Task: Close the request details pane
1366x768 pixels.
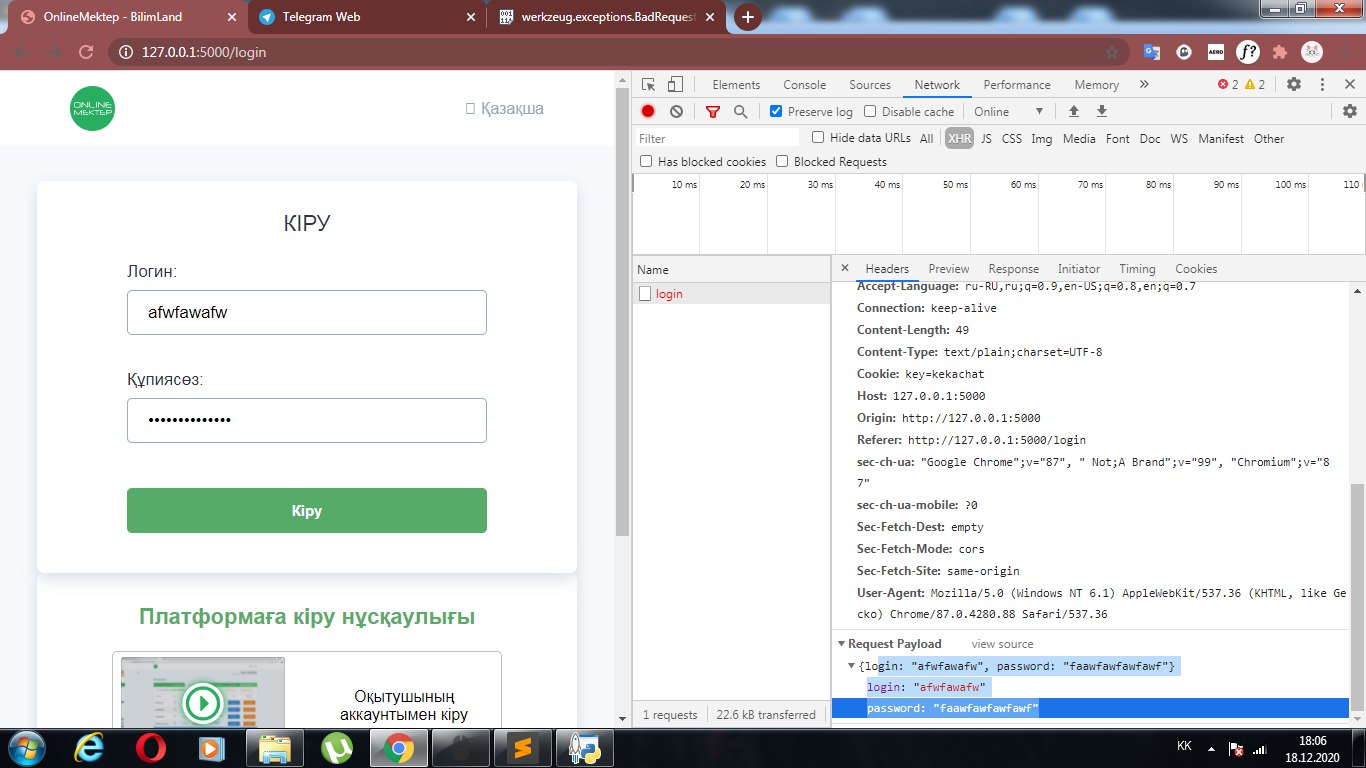Action: click(845, 268)
